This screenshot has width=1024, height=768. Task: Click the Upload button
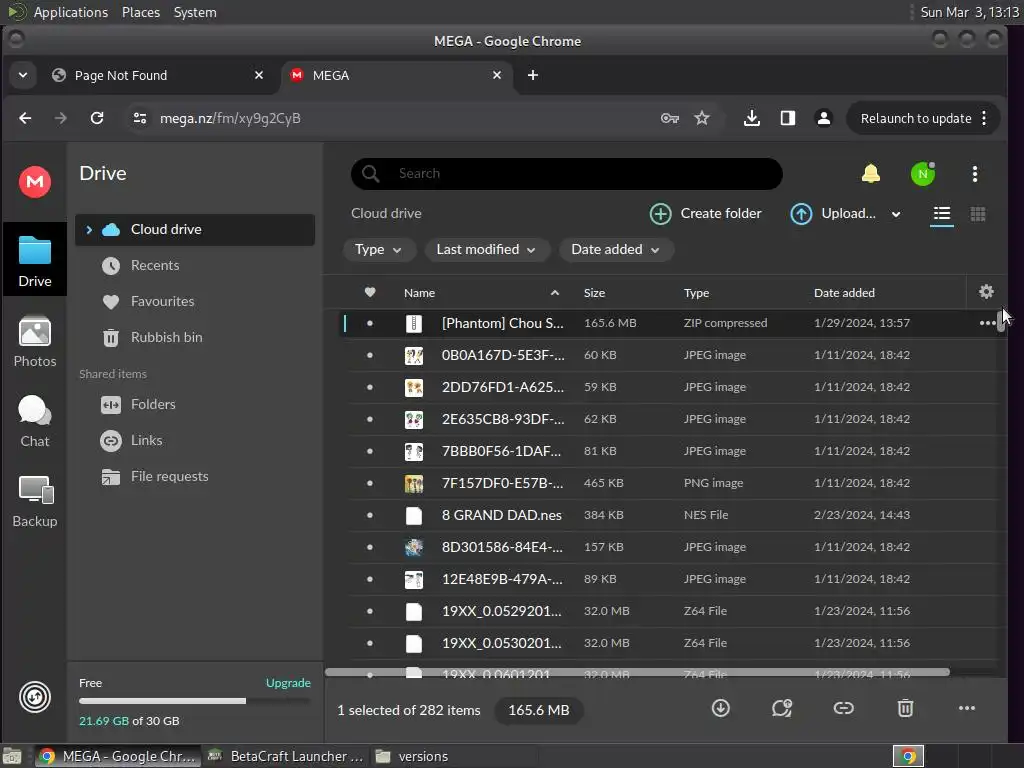[833, 214]
